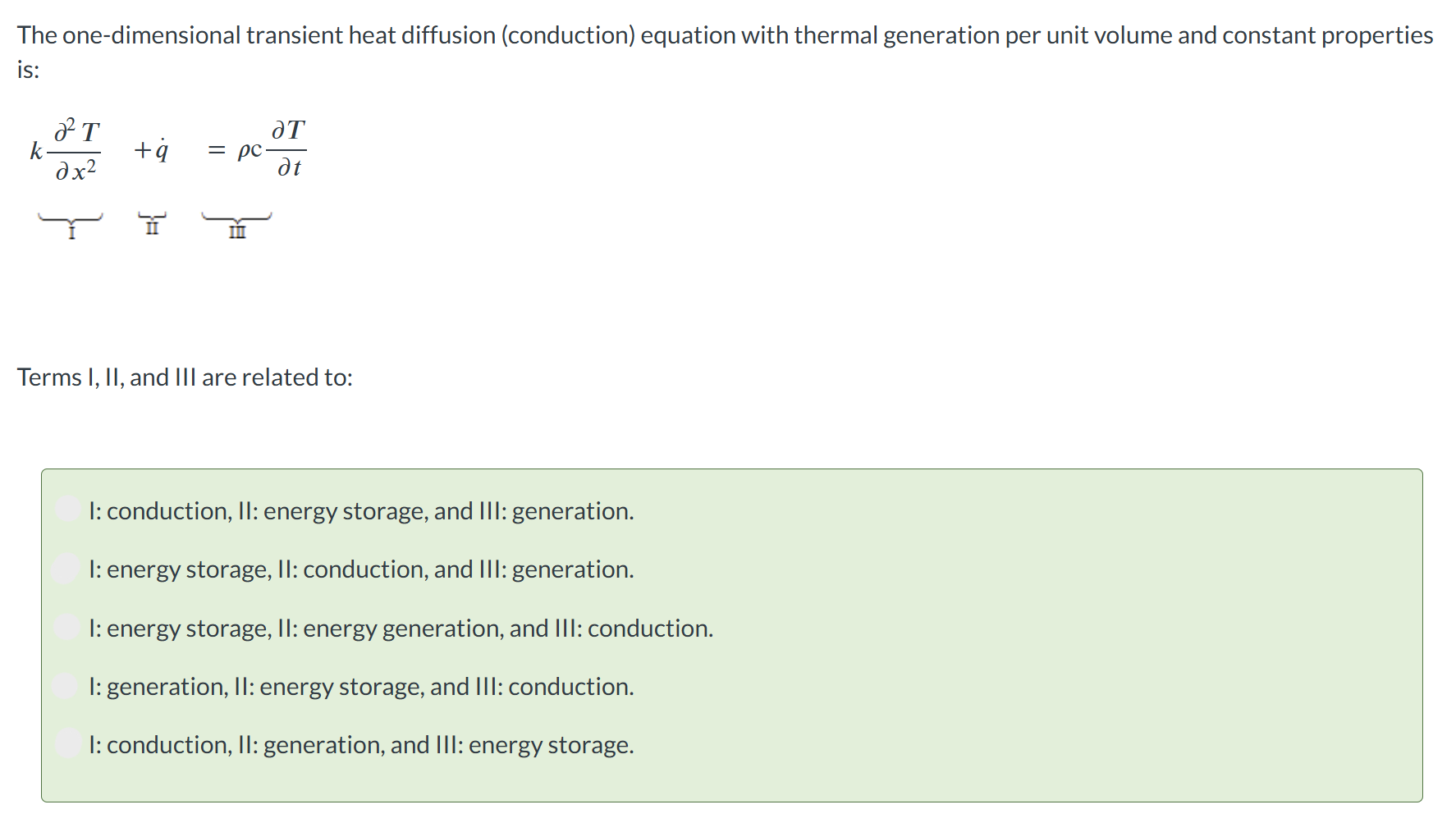Click the equals sign in the equation
Screen dimensions: 1456x832
coord(216,150)
